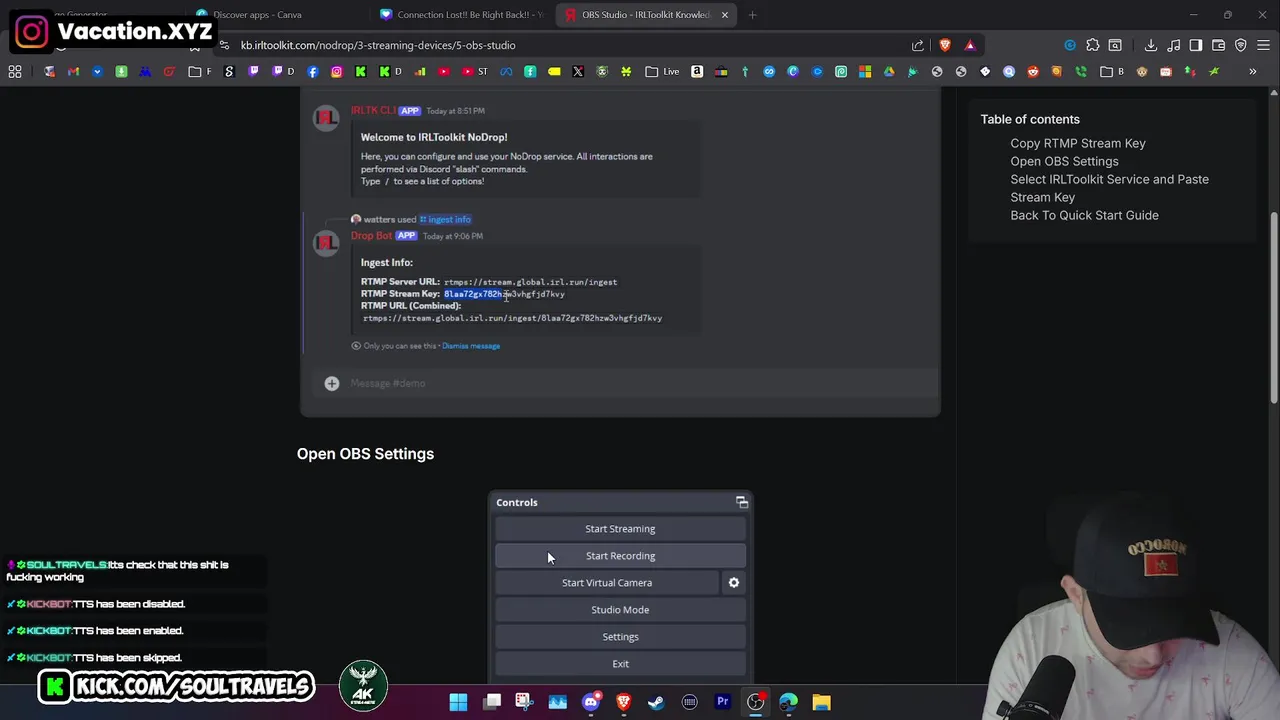Open the extensions puzzle icon
The height and width of the screenshot is (720, 1280).
click(1093, 45)
